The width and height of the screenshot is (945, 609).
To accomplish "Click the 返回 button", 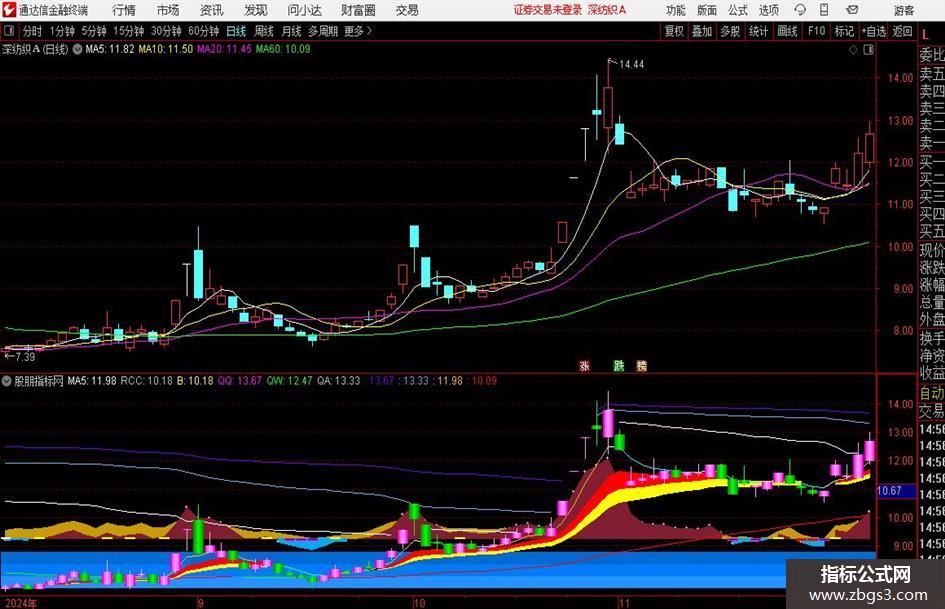I will (902, 31).
